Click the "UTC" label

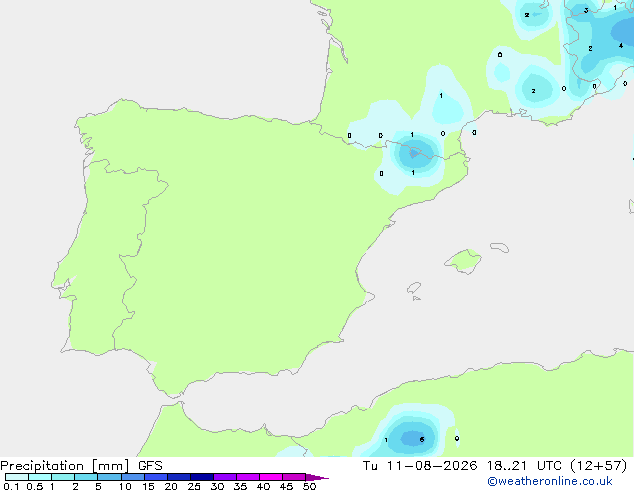click(549, 466)
